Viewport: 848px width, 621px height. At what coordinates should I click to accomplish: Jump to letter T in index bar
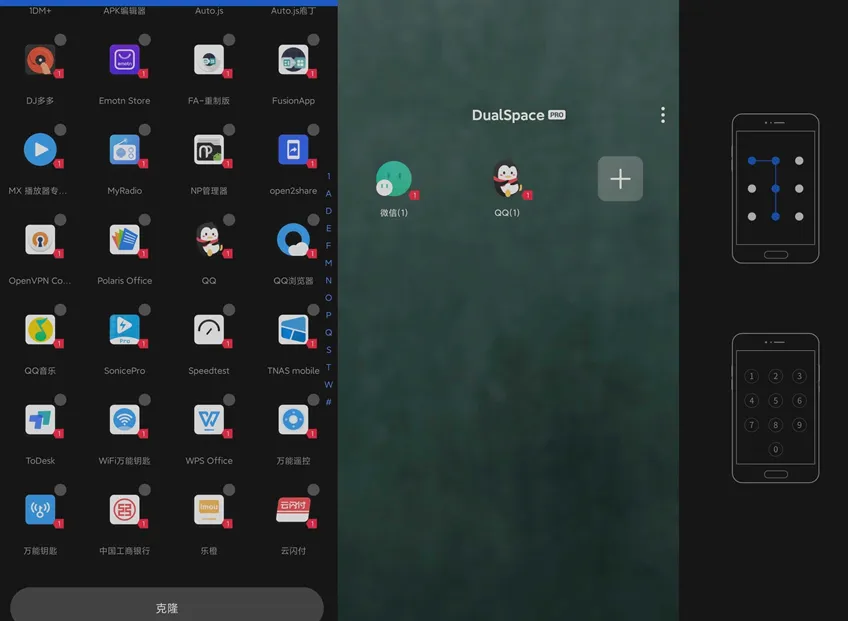tap(328, 367)
